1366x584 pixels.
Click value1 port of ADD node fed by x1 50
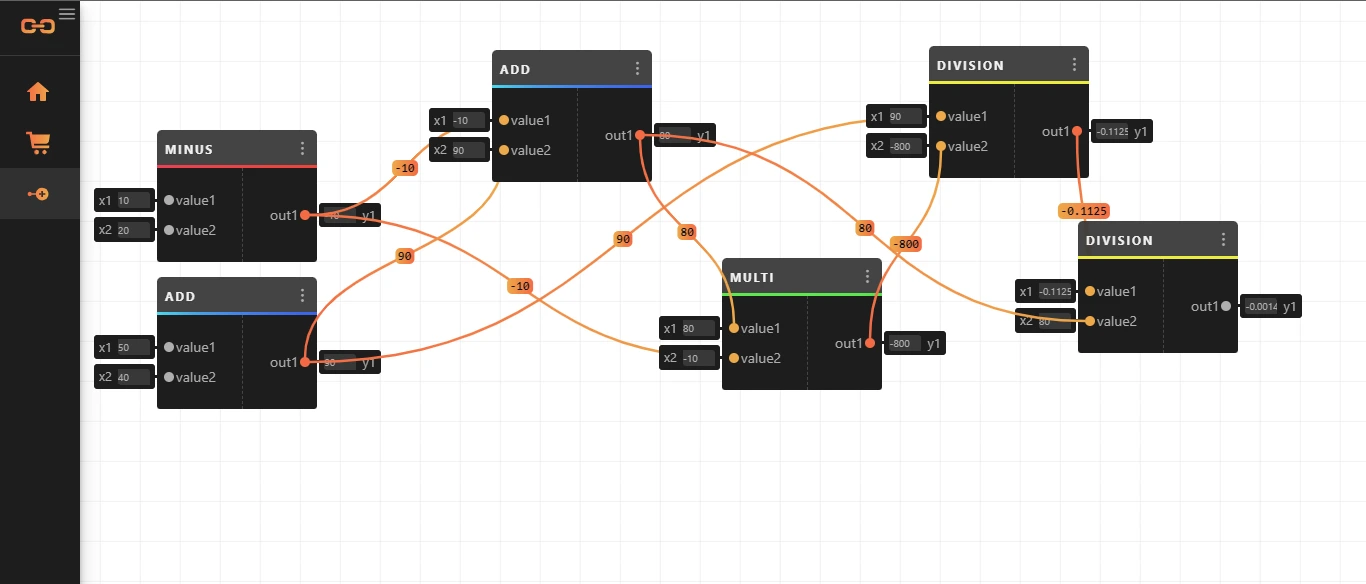pyautogui.click(x=169, y=347)
